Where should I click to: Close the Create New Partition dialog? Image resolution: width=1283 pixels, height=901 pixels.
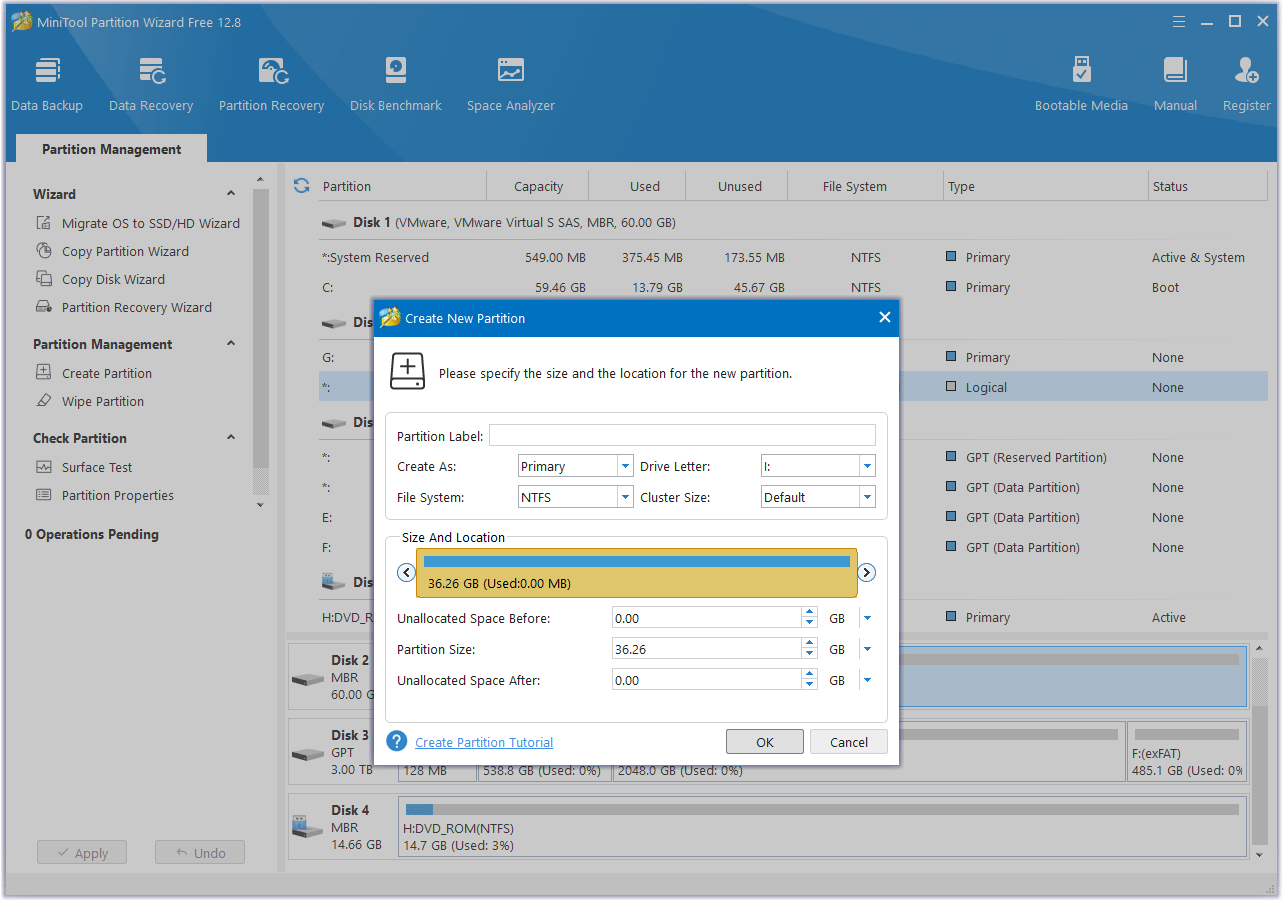pyautogui.click(x=884, y=318)
